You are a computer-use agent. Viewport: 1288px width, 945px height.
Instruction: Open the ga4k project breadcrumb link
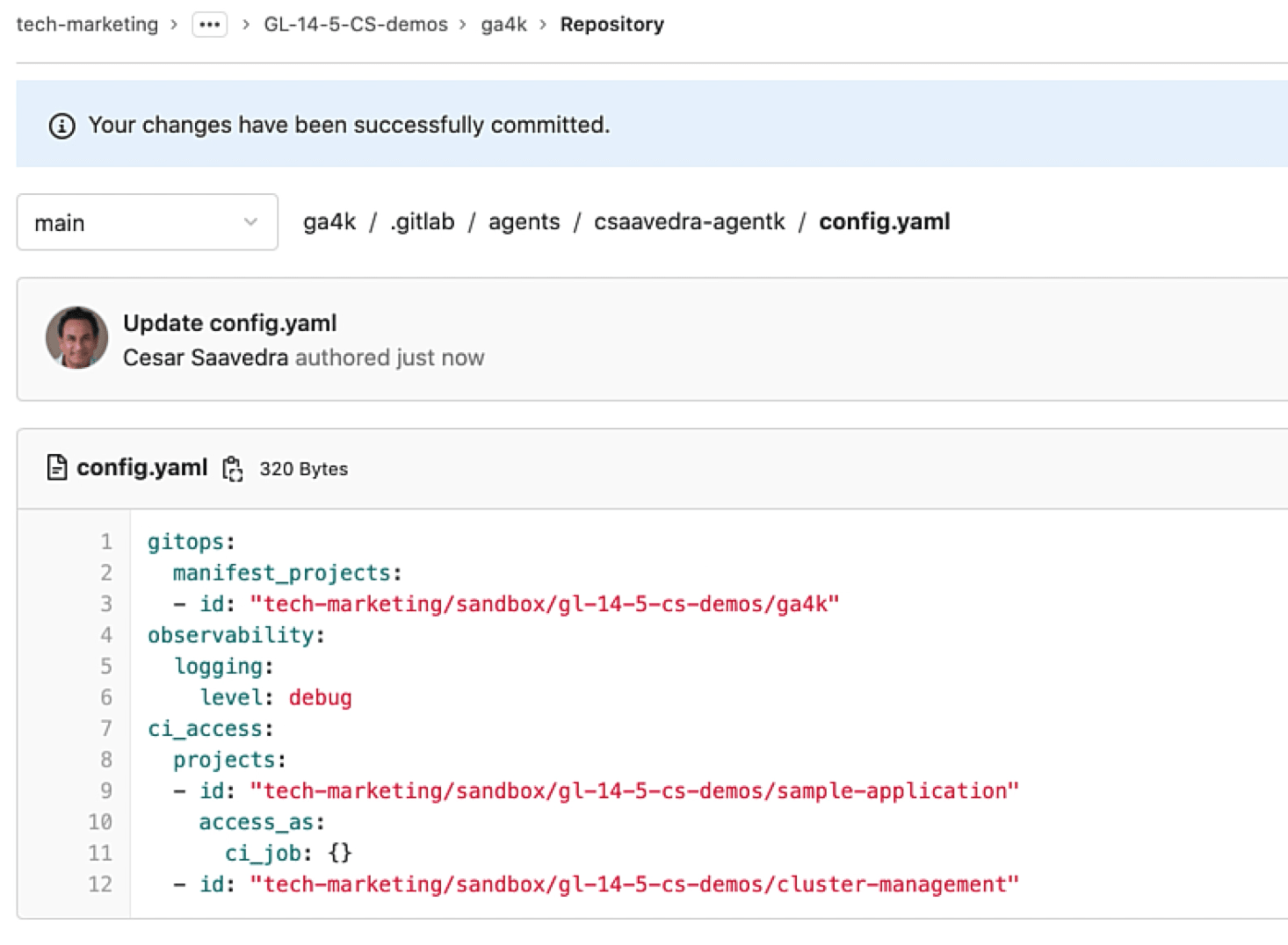pos(503,25)
